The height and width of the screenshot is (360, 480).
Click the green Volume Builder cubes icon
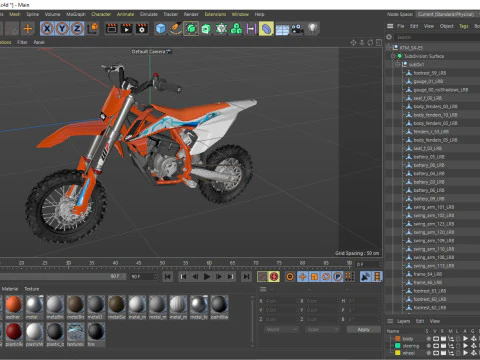click(236, 29)
